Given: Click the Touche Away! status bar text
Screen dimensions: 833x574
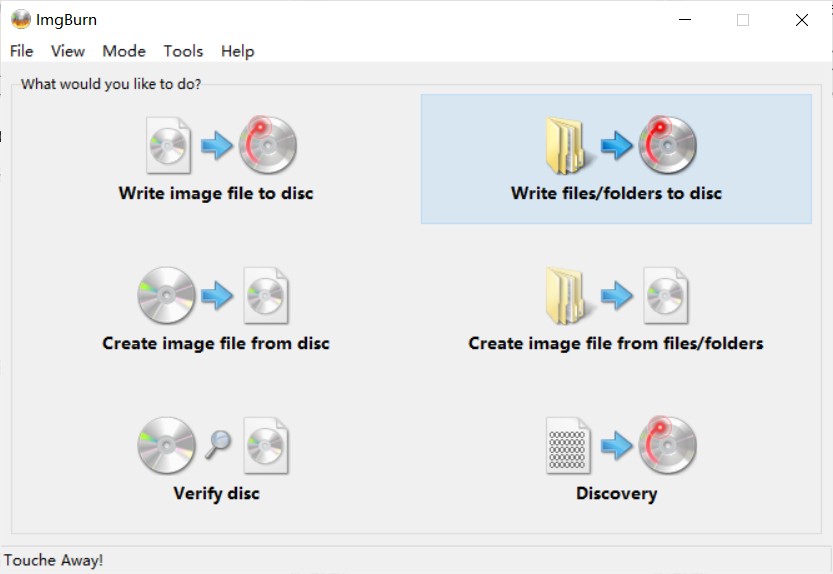Looking at the screenshot, I should point(53,560).
